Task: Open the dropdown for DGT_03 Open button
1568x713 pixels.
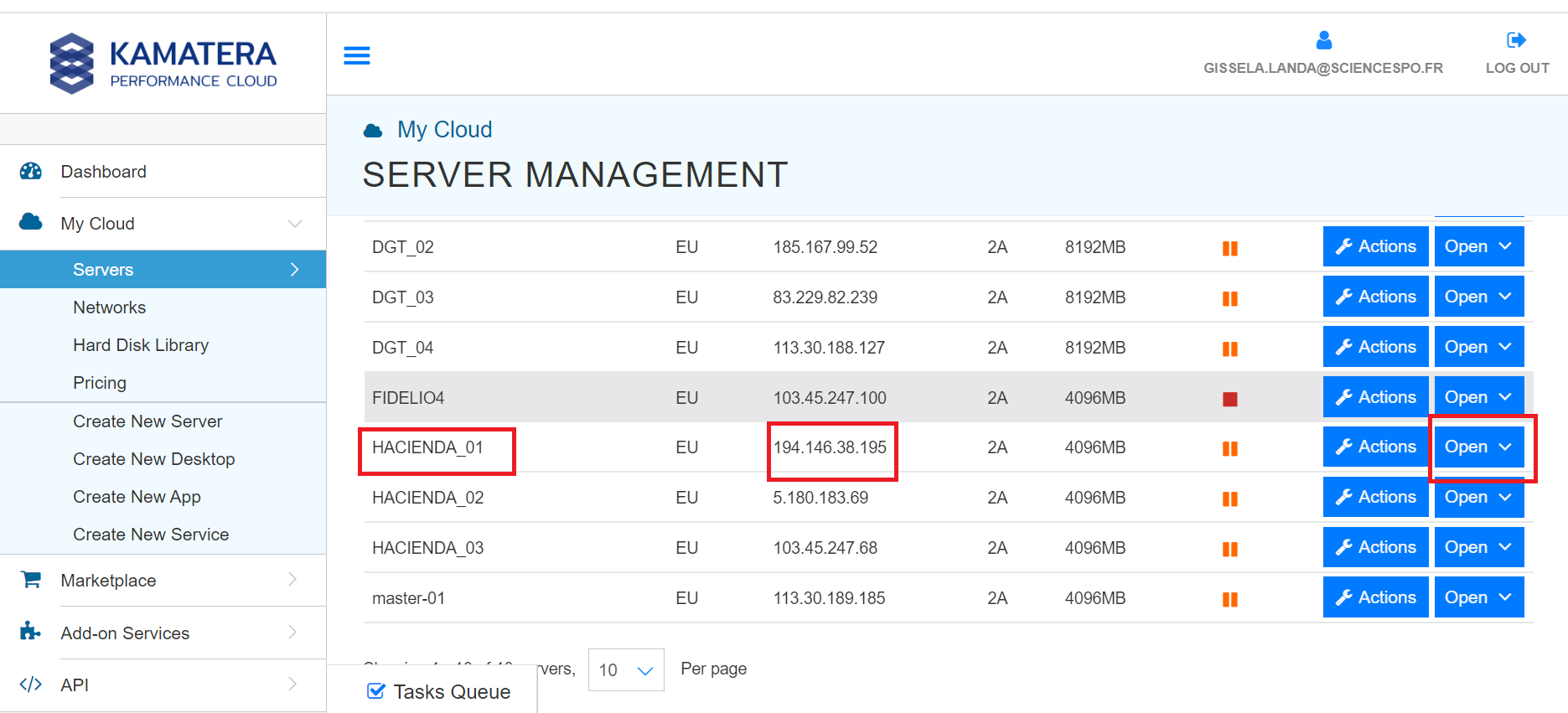Action: coord(1479,297)
